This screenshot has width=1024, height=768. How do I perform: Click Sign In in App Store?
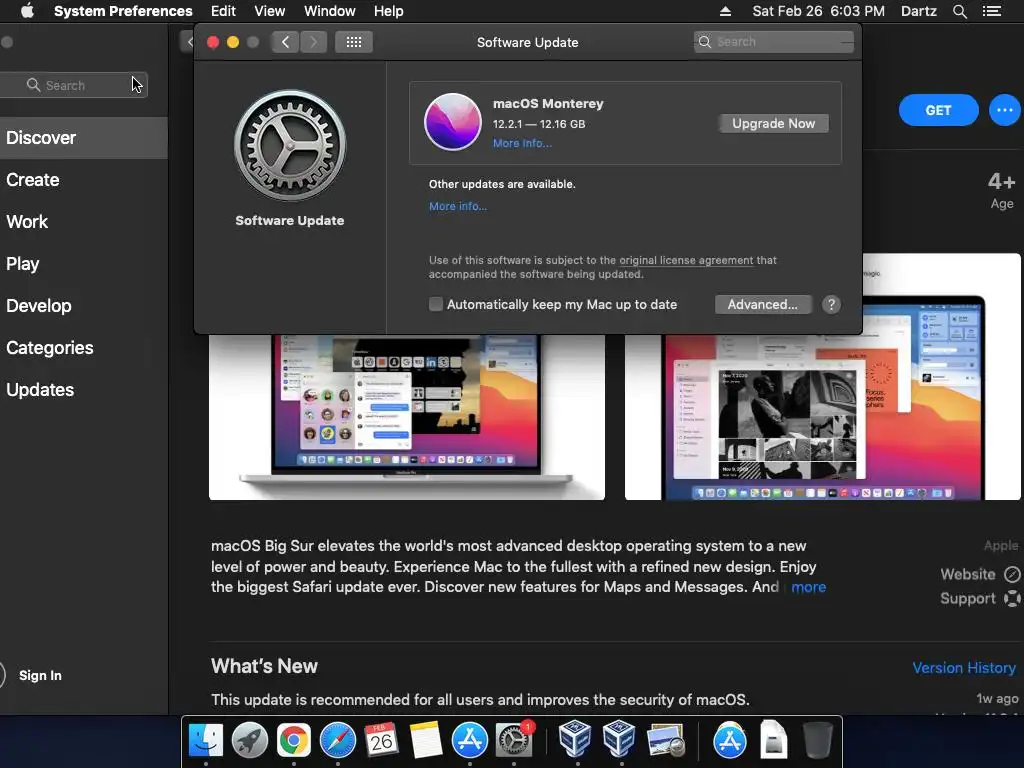pos(40,675)
